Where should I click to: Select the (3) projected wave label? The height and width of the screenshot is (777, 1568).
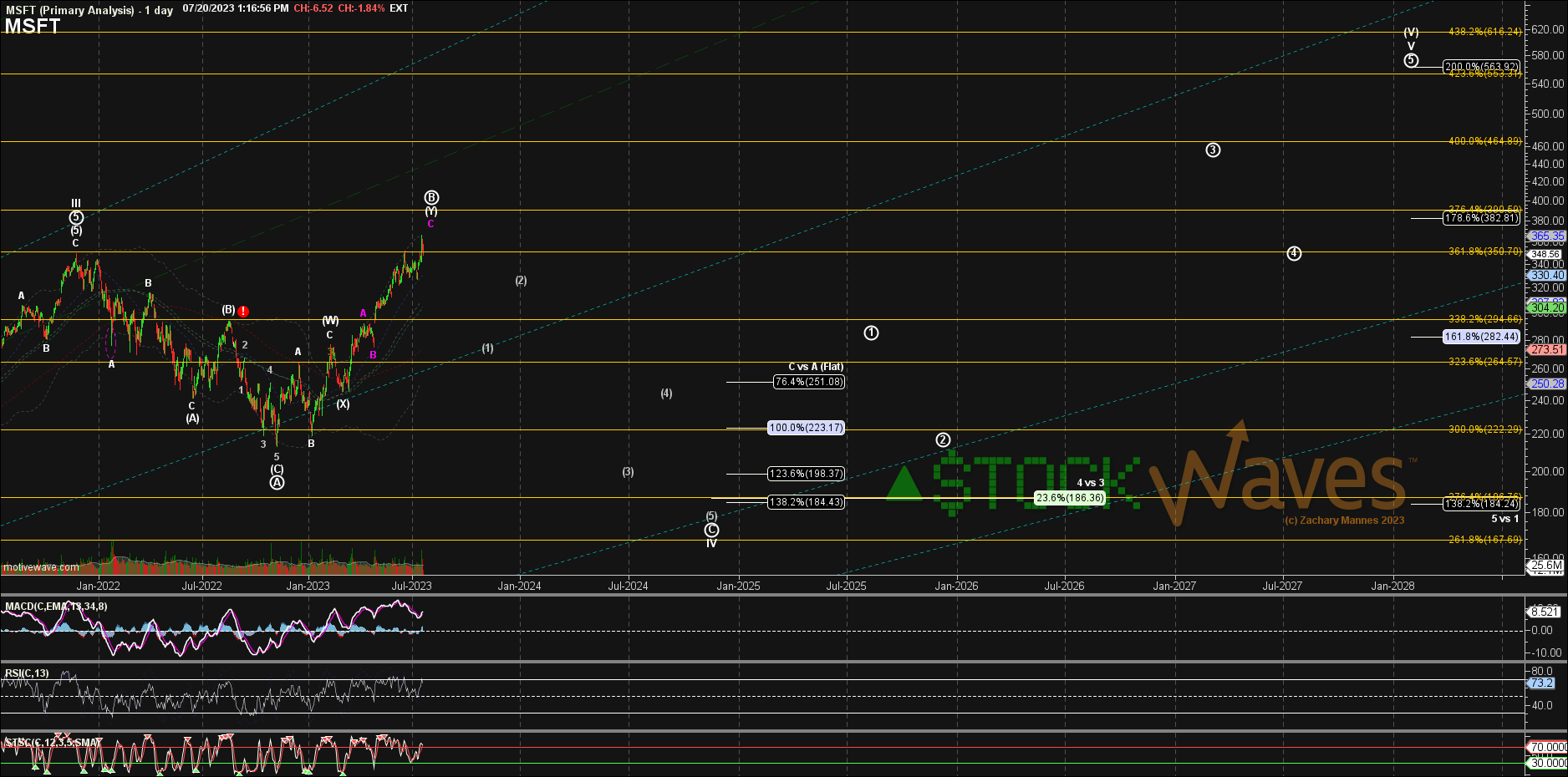click(x=628, y=472)
